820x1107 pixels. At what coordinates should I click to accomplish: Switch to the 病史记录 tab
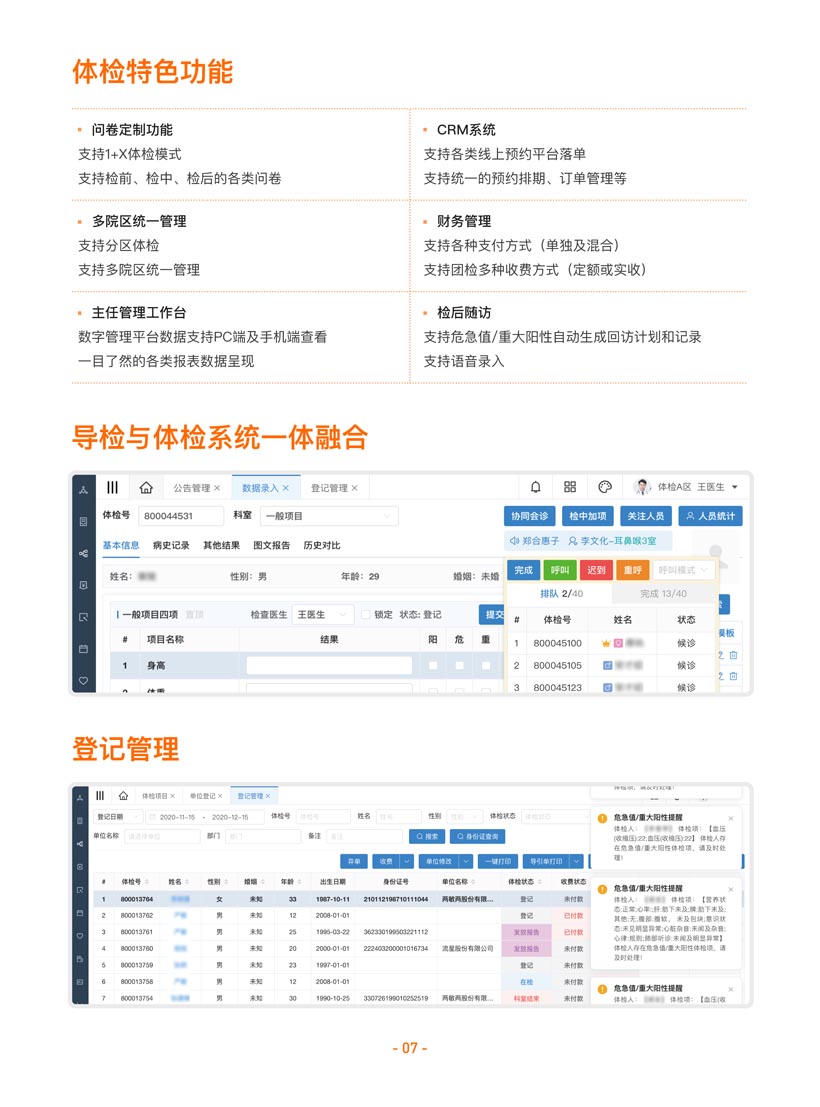pos(171,545)
